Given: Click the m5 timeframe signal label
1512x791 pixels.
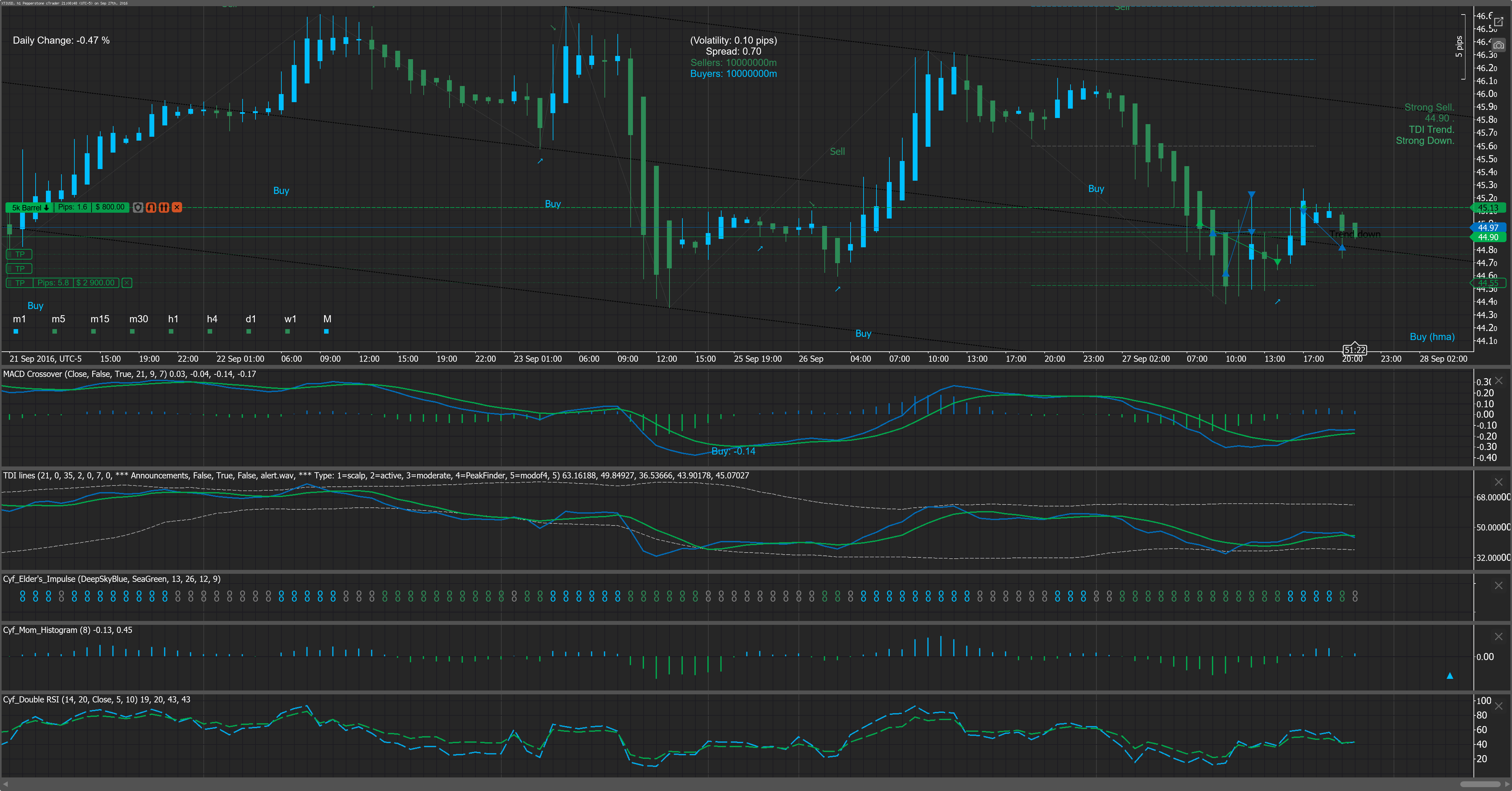Looking at the screenshot, I should pos(58,319).
